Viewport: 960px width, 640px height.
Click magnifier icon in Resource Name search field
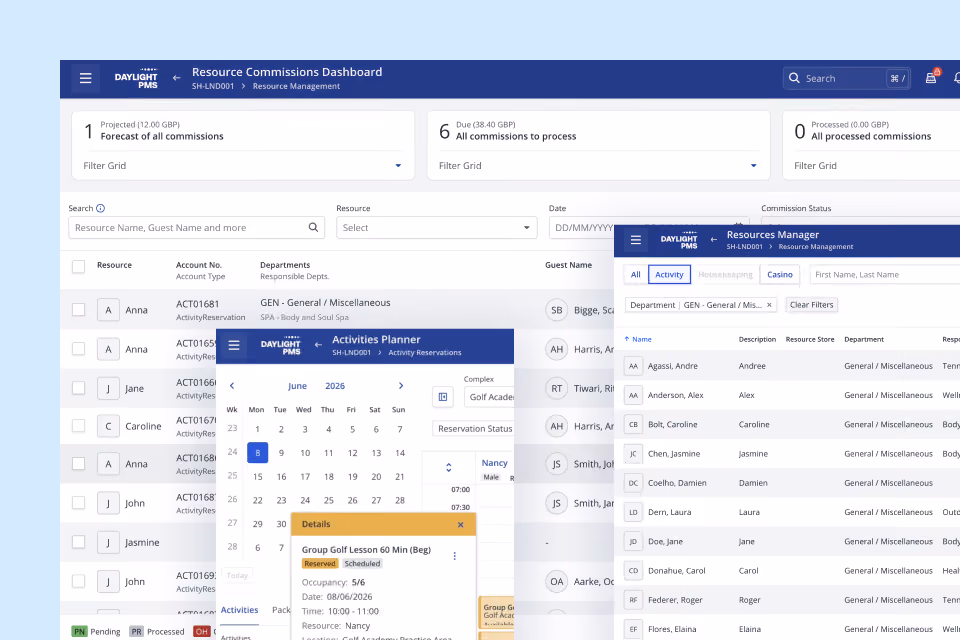313,227
